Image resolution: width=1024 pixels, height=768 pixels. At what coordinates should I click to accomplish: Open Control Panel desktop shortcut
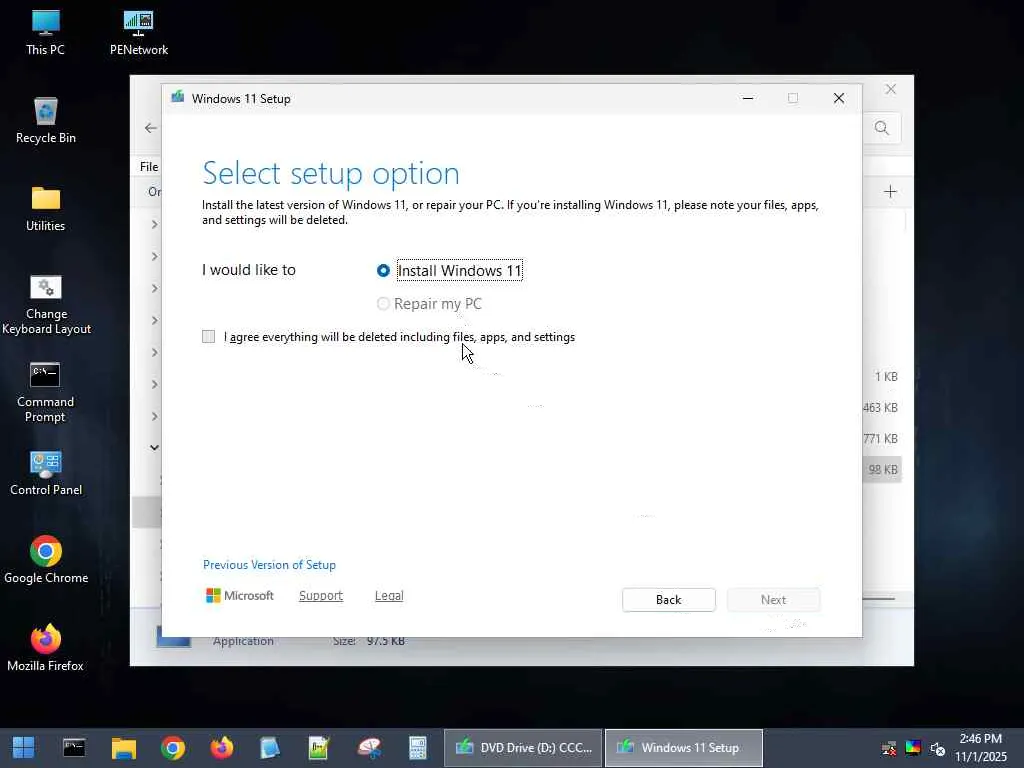click(x=46, y=473)
